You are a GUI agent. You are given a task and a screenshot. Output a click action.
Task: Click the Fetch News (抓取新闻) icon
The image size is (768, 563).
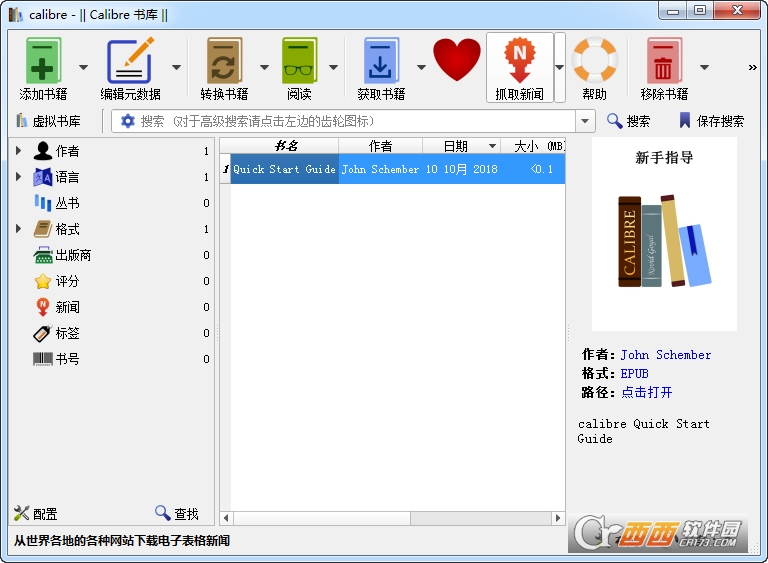click(520, 60)
